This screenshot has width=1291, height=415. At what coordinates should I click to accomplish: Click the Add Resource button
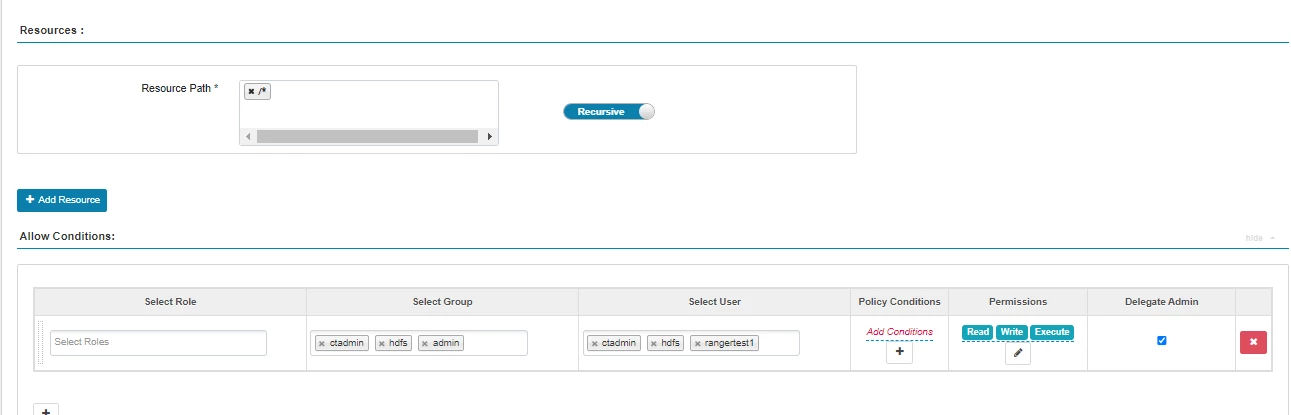pyautogui.click(x=62, y=200)
